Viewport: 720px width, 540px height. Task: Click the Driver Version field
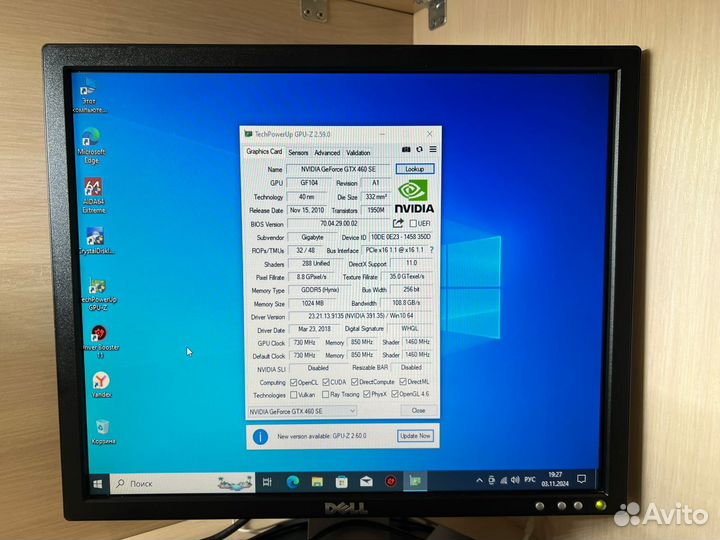coord(360,316)
